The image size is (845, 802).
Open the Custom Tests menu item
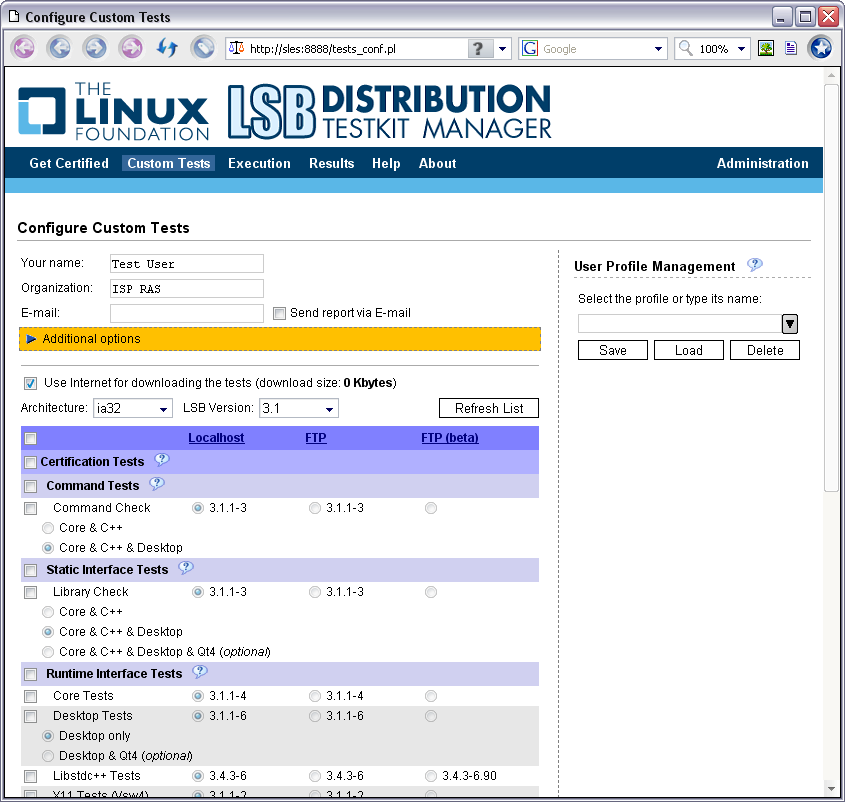[x=169, y=163]
